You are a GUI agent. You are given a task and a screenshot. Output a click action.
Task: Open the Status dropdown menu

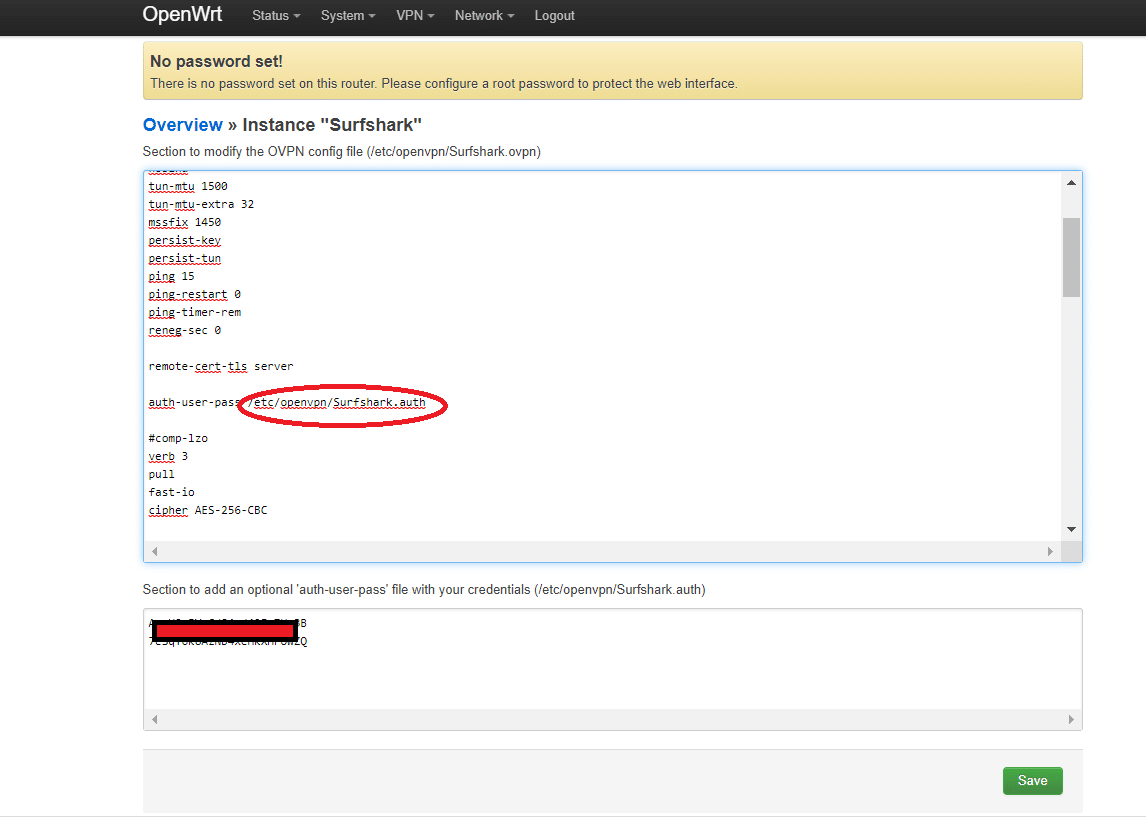click(x=275, y=16)
